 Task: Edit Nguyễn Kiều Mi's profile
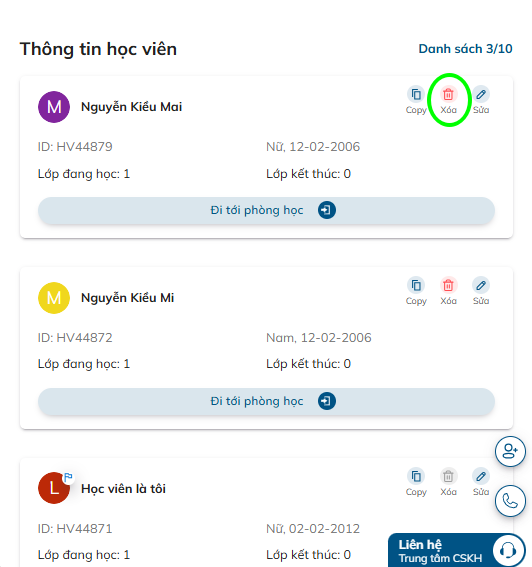tap(481, 291)
